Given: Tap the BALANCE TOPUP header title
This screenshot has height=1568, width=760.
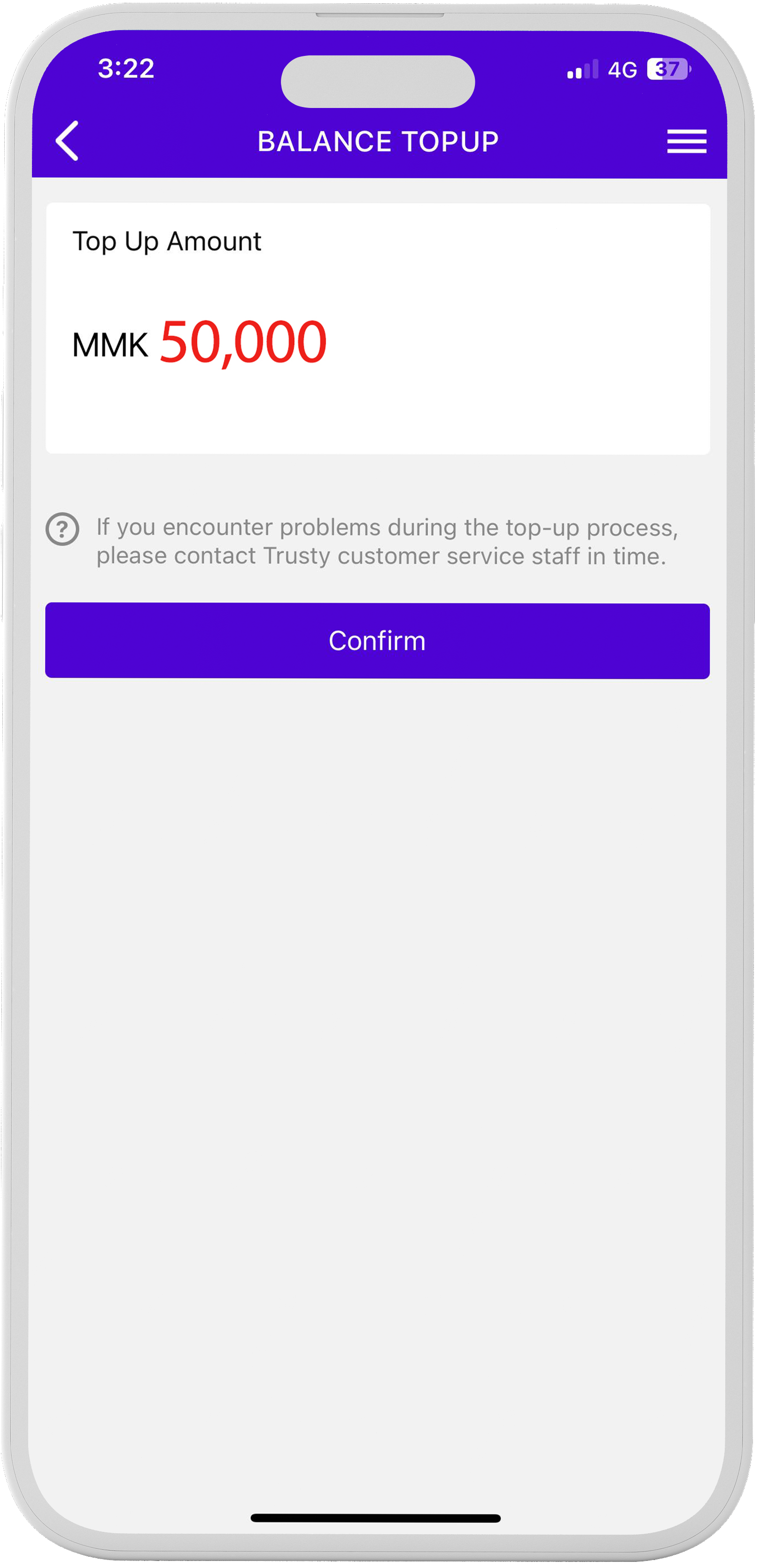Looking at the screenshot, I should point(378,141).
